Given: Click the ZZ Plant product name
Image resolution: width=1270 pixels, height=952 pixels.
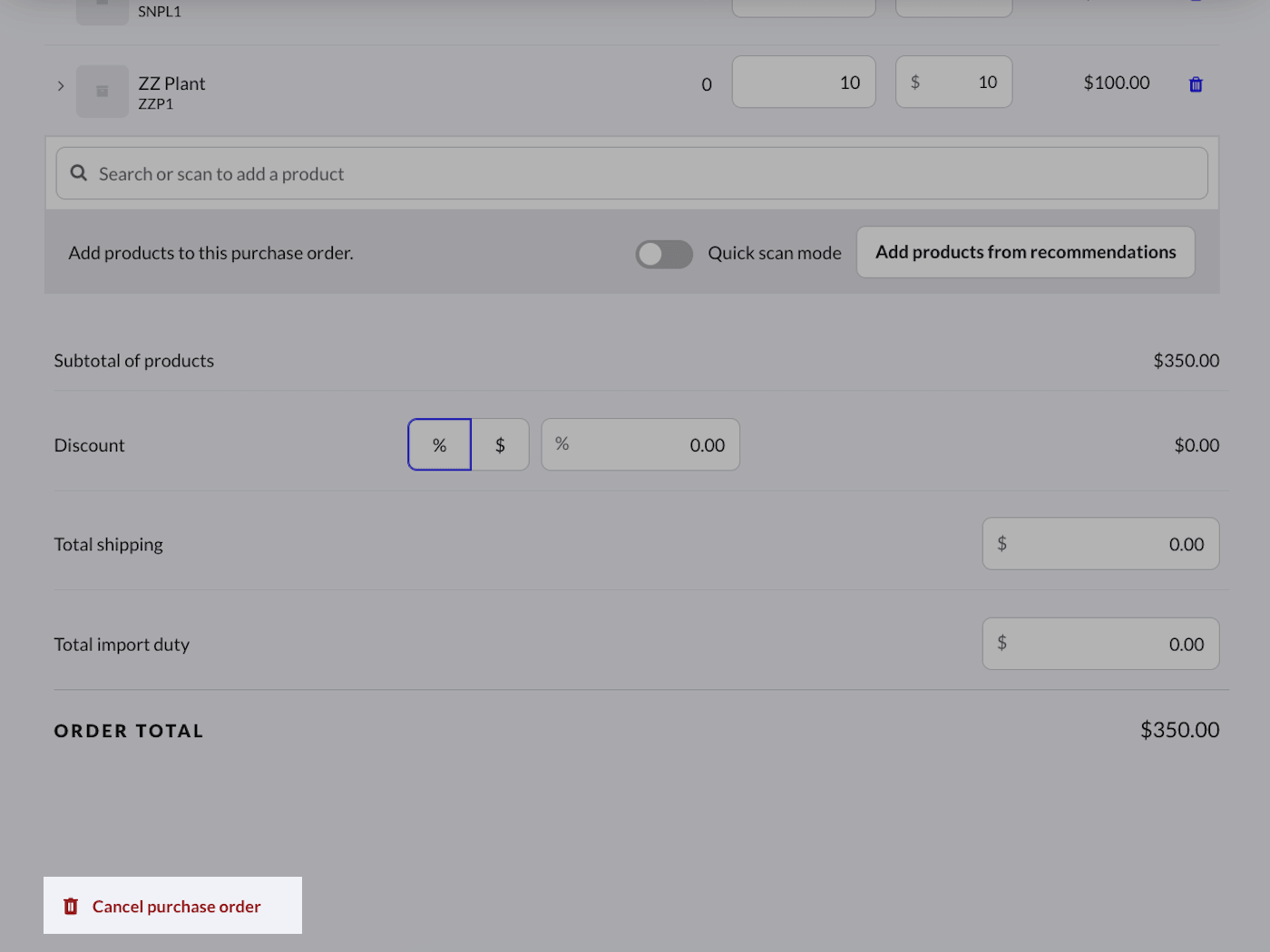Looking at the screenshot, I should pos(171,83).
